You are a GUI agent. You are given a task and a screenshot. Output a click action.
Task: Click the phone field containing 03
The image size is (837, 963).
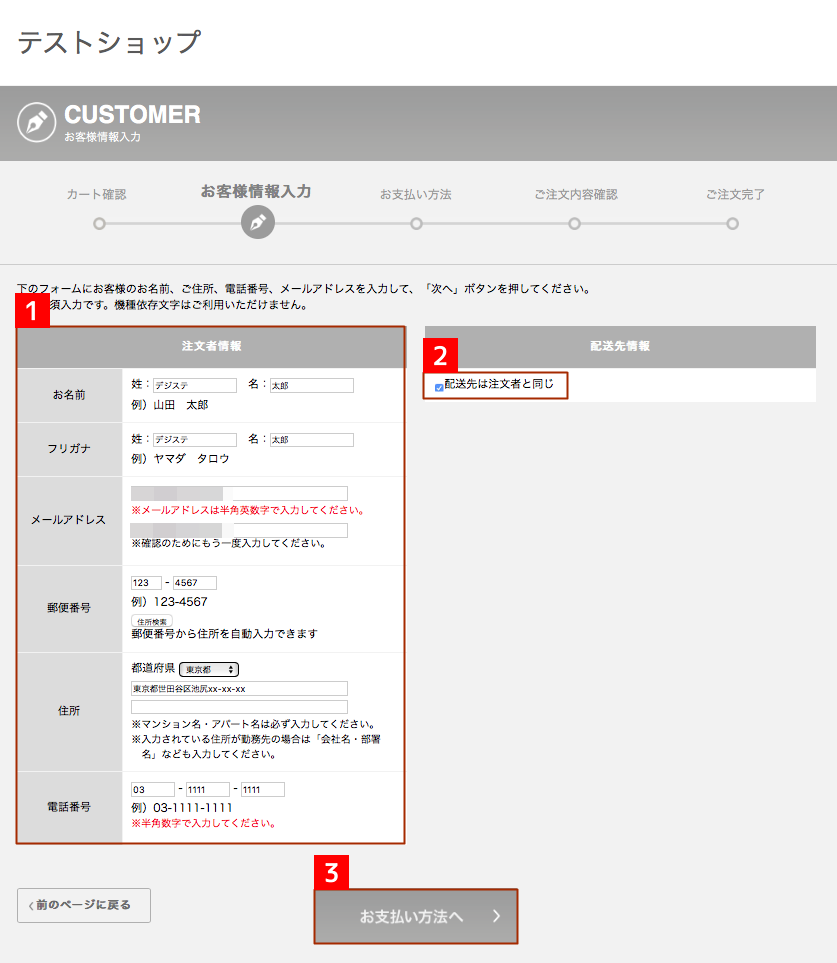click(x=153, y=790)
